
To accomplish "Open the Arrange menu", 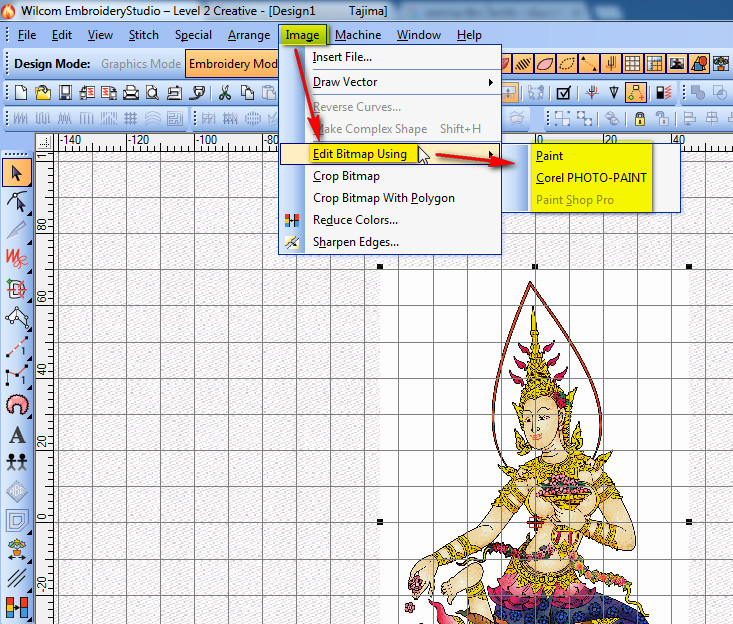I will (249, 35).
